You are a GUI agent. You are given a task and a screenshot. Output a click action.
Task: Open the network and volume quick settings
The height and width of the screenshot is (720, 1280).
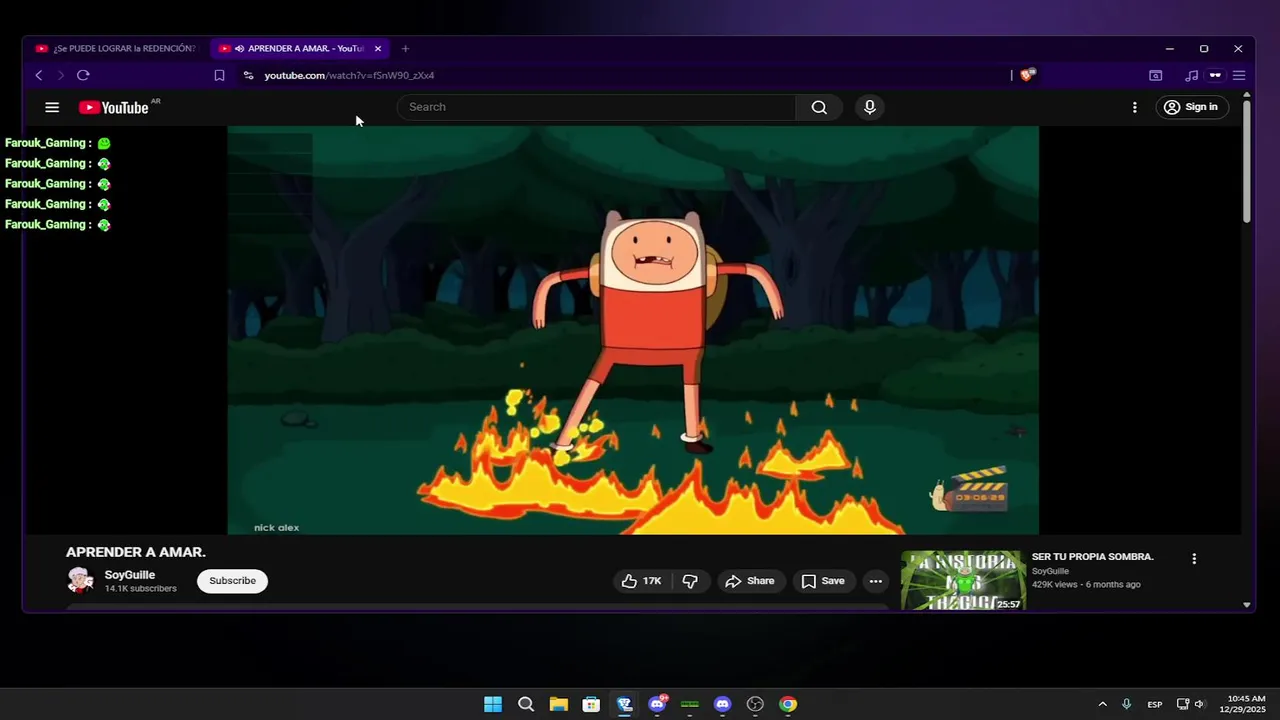(x=1191, y=704)
